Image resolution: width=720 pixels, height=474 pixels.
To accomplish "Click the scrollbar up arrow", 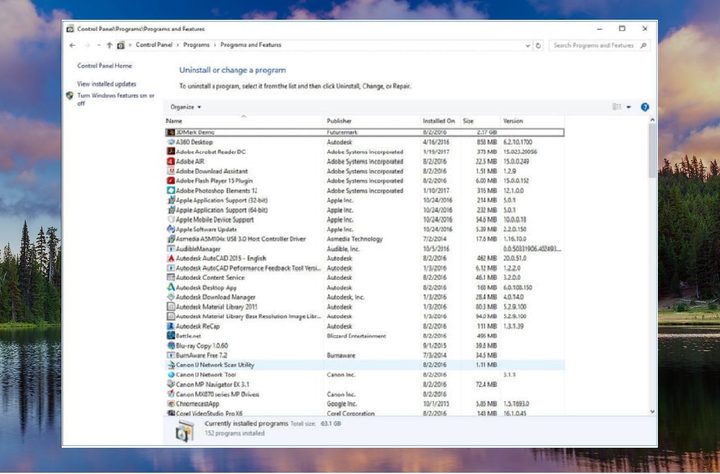I will tap(652, 120).
